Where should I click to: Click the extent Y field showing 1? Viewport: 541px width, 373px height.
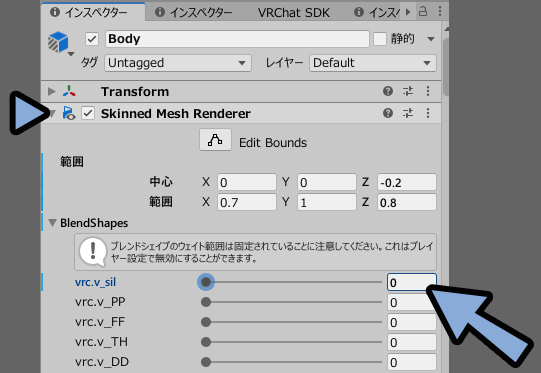tap(327, 202)
